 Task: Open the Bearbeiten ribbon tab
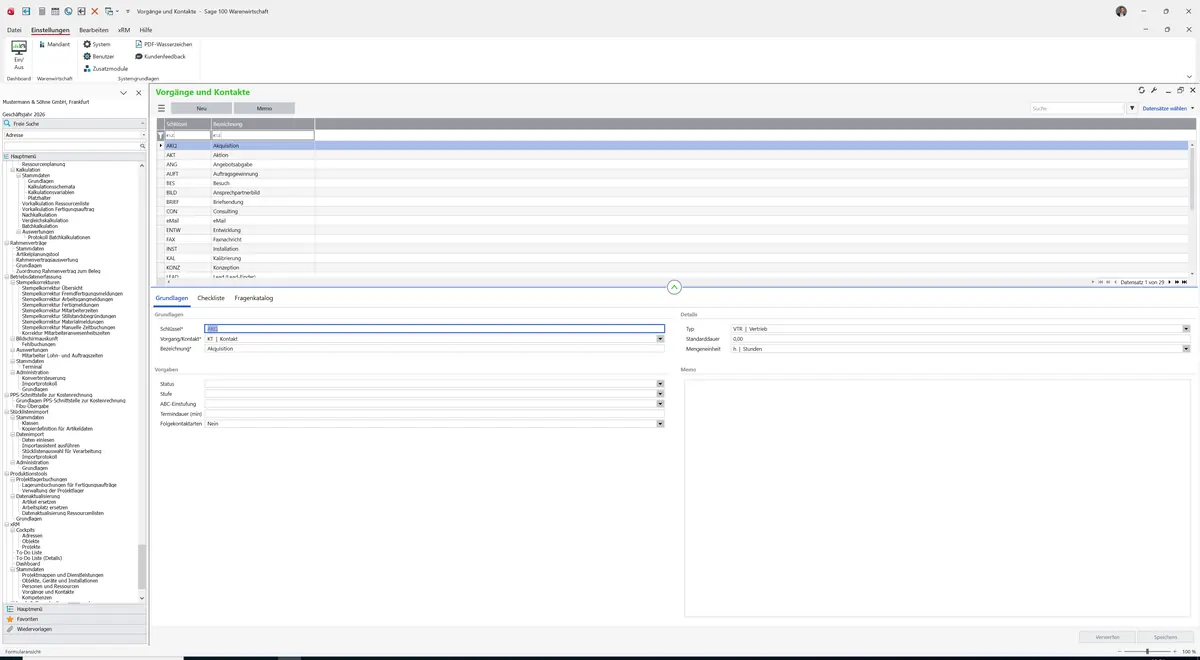pyautogui.click(x=94, y=30)
